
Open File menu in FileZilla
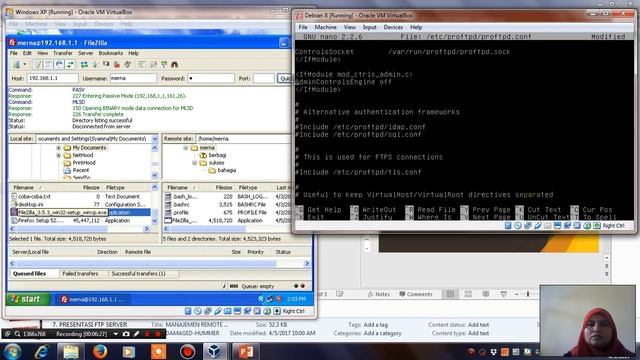point(13,53)
